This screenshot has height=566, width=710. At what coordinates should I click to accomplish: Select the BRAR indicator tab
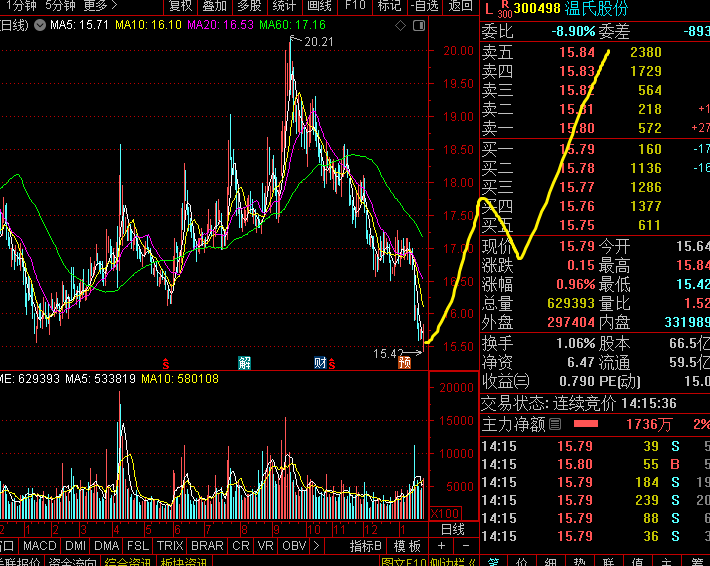[x=207, y=546]
